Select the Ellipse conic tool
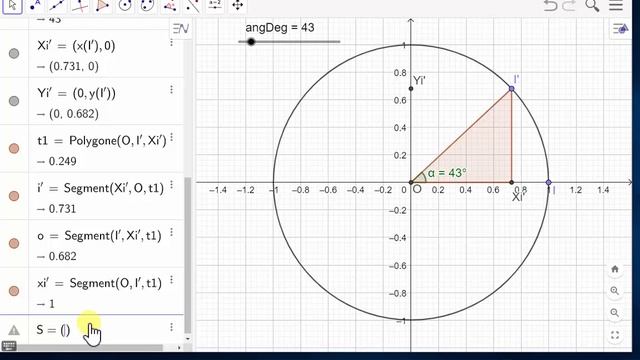640x360 pixels. tap(147, 6)
